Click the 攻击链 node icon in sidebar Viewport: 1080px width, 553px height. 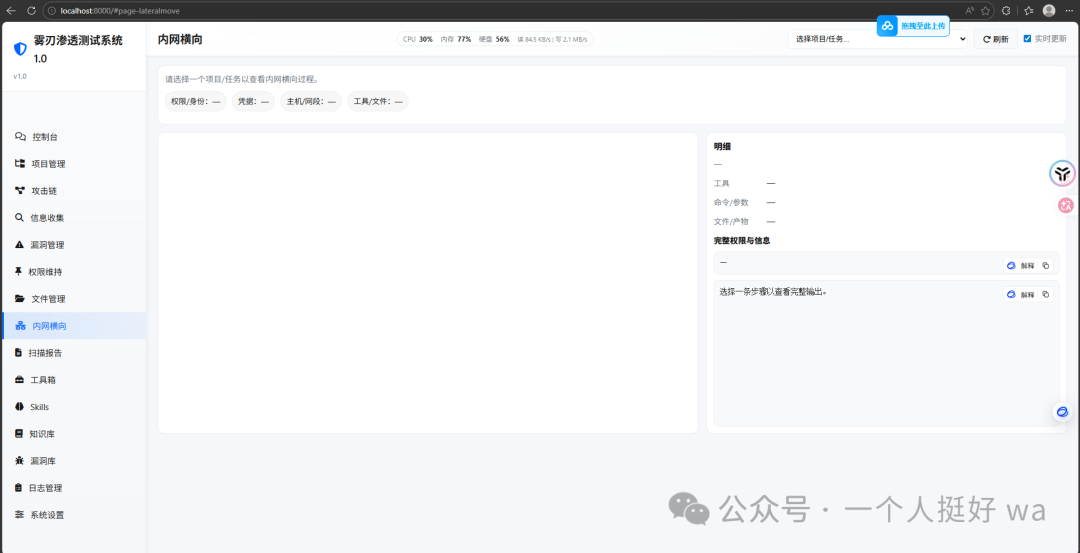pyautogui.click(x=20, y=191)
